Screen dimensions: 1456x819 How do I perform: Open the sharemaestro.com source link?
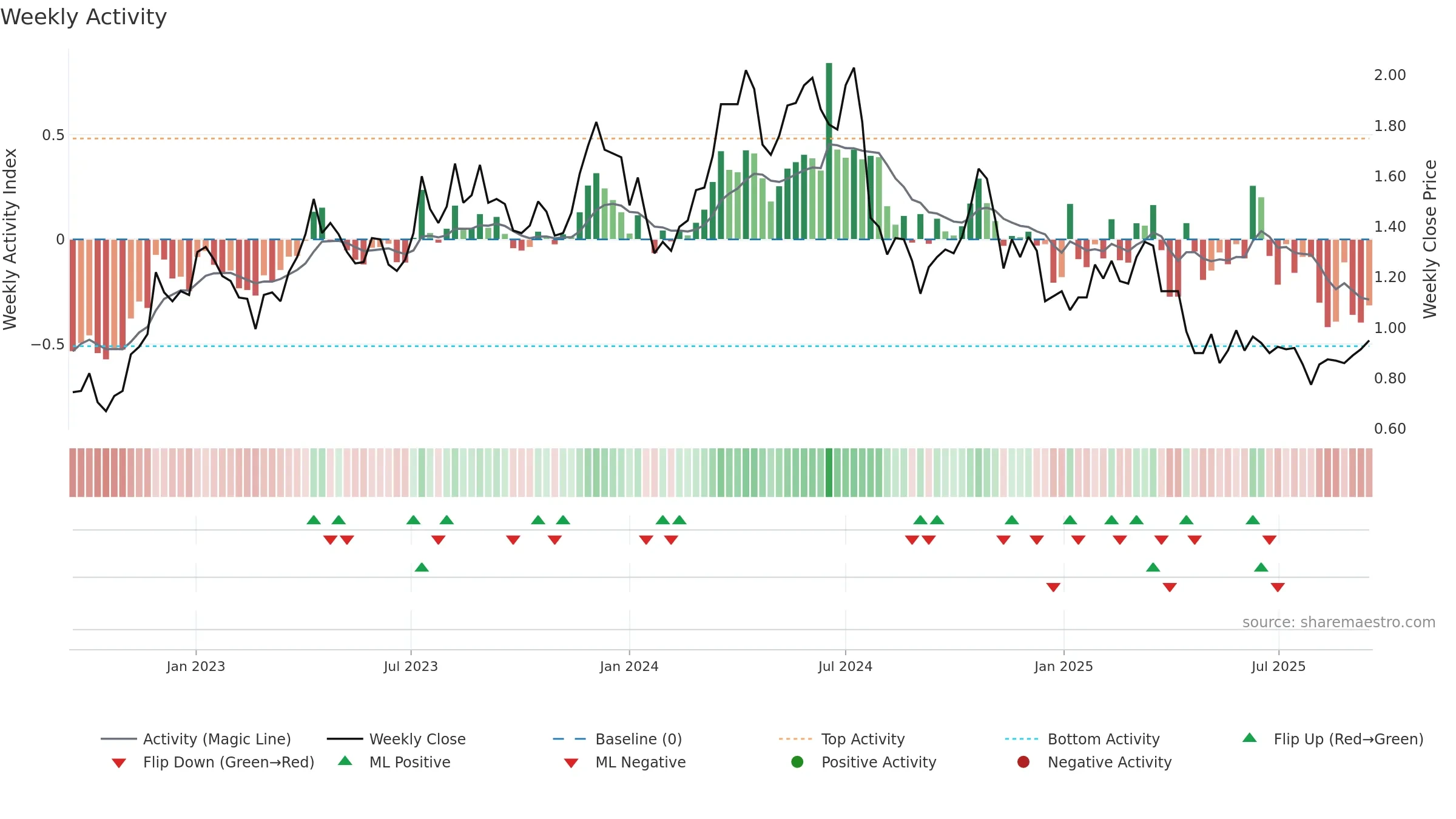pyautogui.click(x=1339, y=622)
